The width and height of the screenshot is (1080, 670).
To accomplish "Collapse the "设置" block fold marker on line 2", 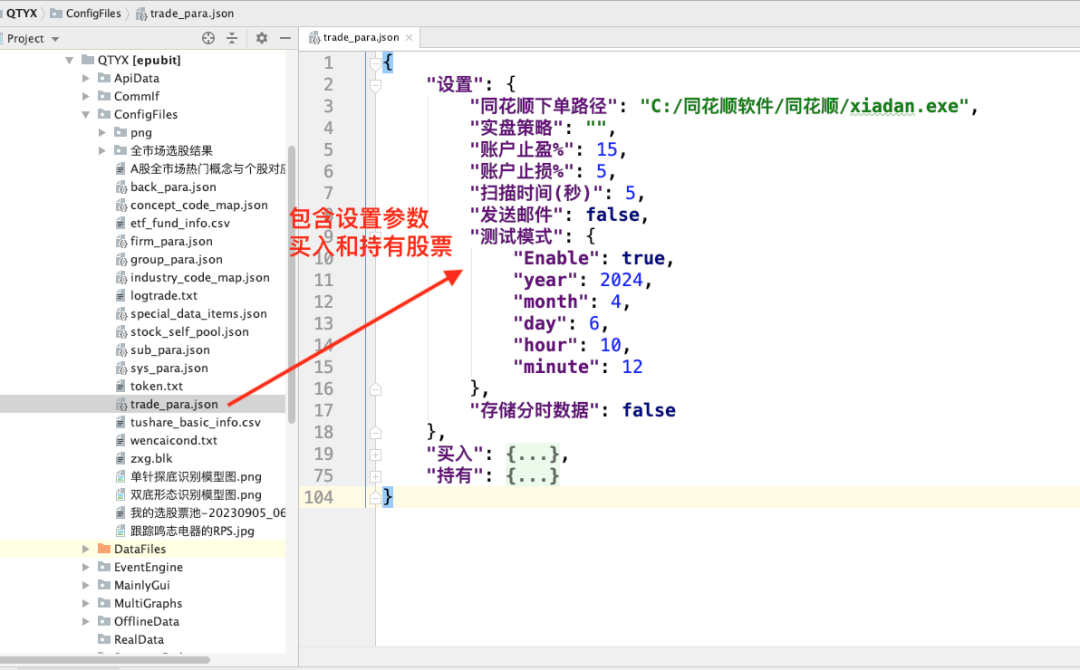I will [x=375, y=85].
